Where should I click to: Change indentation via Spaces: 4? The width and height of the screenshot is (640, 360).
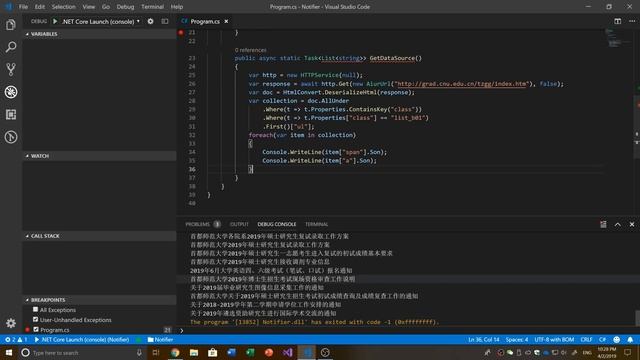click(517, 340)
